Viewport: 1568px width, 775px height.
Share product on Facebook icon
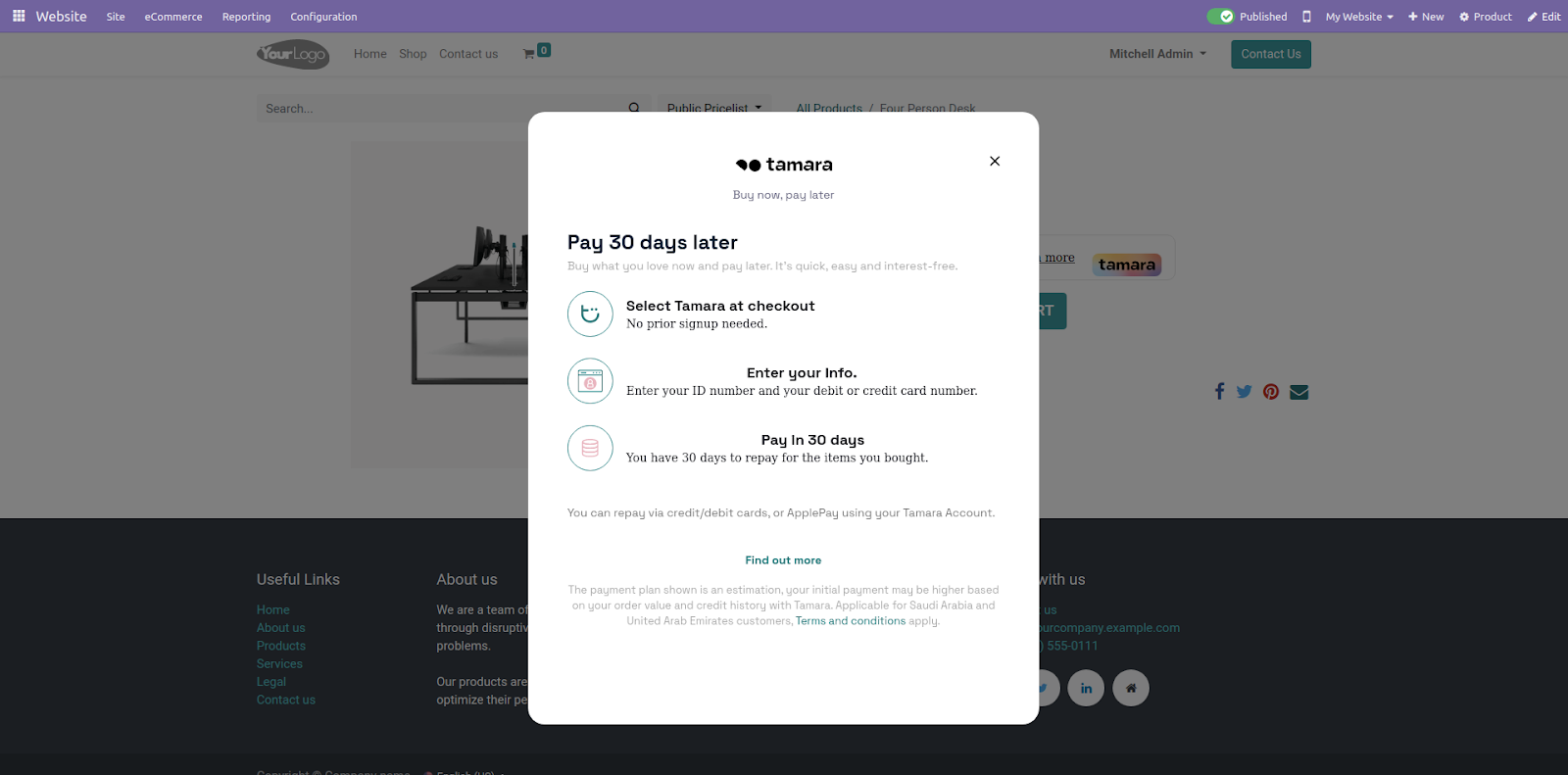pyautogui.click(x=1219, y=391)
